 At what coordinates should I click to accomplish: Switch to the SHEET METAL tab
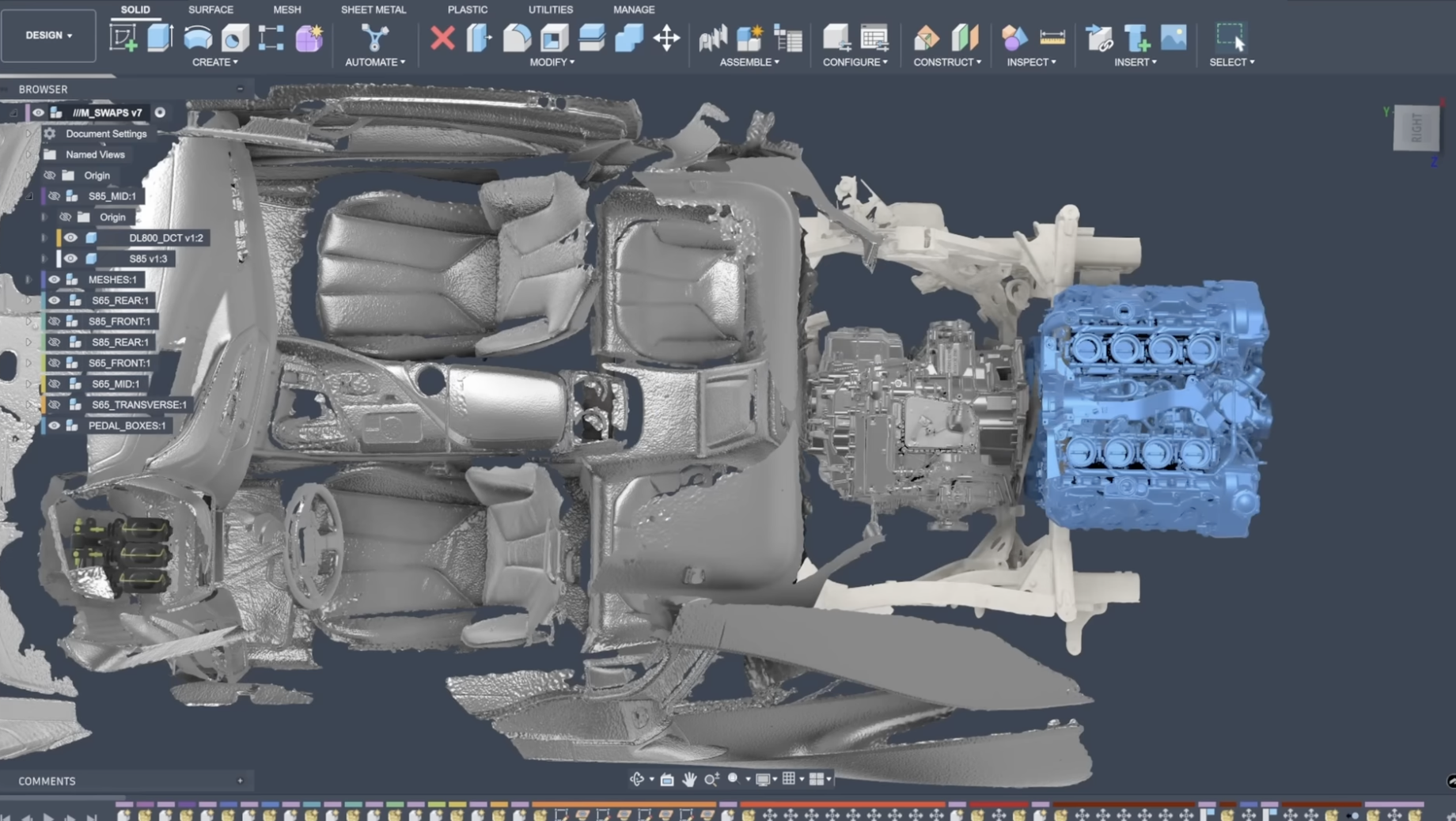pos(373,9)
